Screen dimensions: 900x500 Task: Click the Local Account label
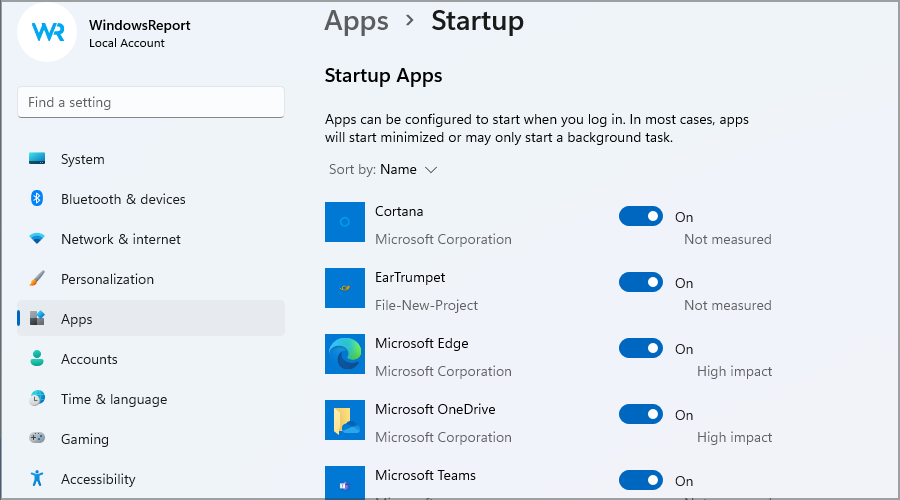tap(126, 43)
